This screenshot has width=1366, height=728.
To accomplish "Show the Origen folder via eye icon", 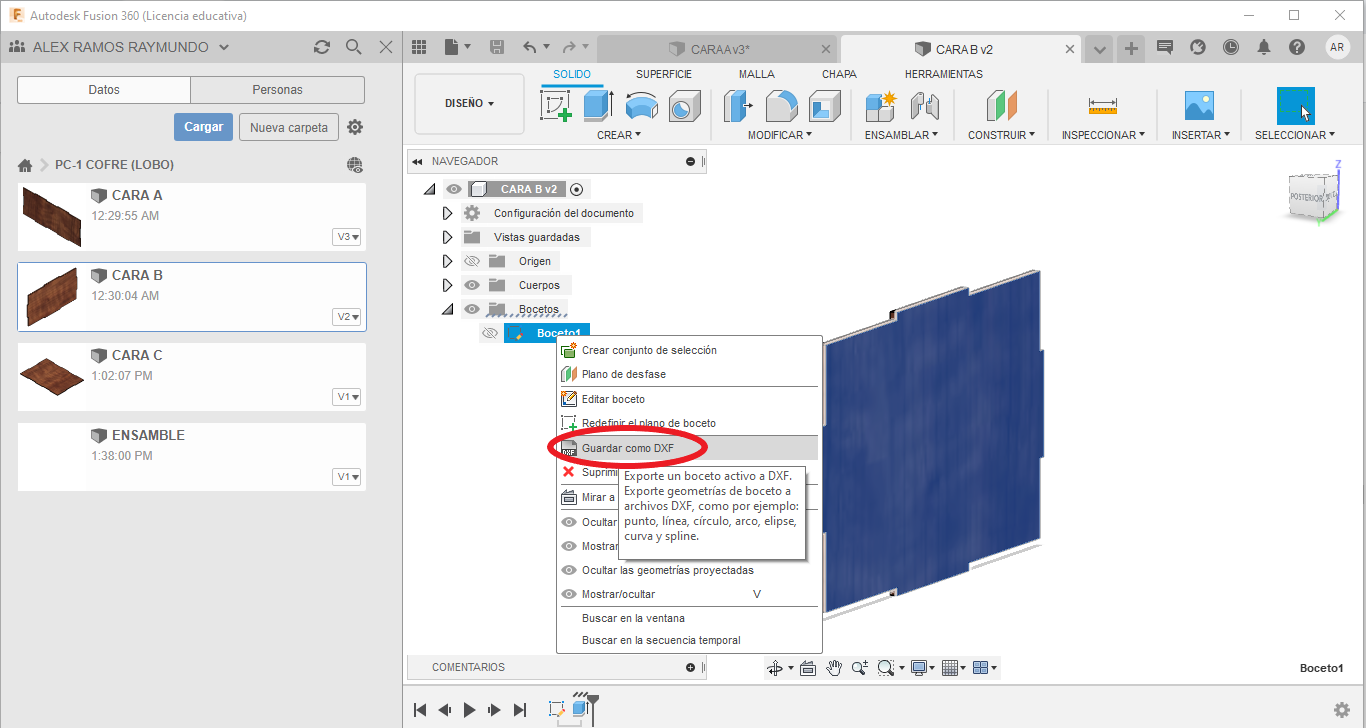I will click(x=473, y=261).
